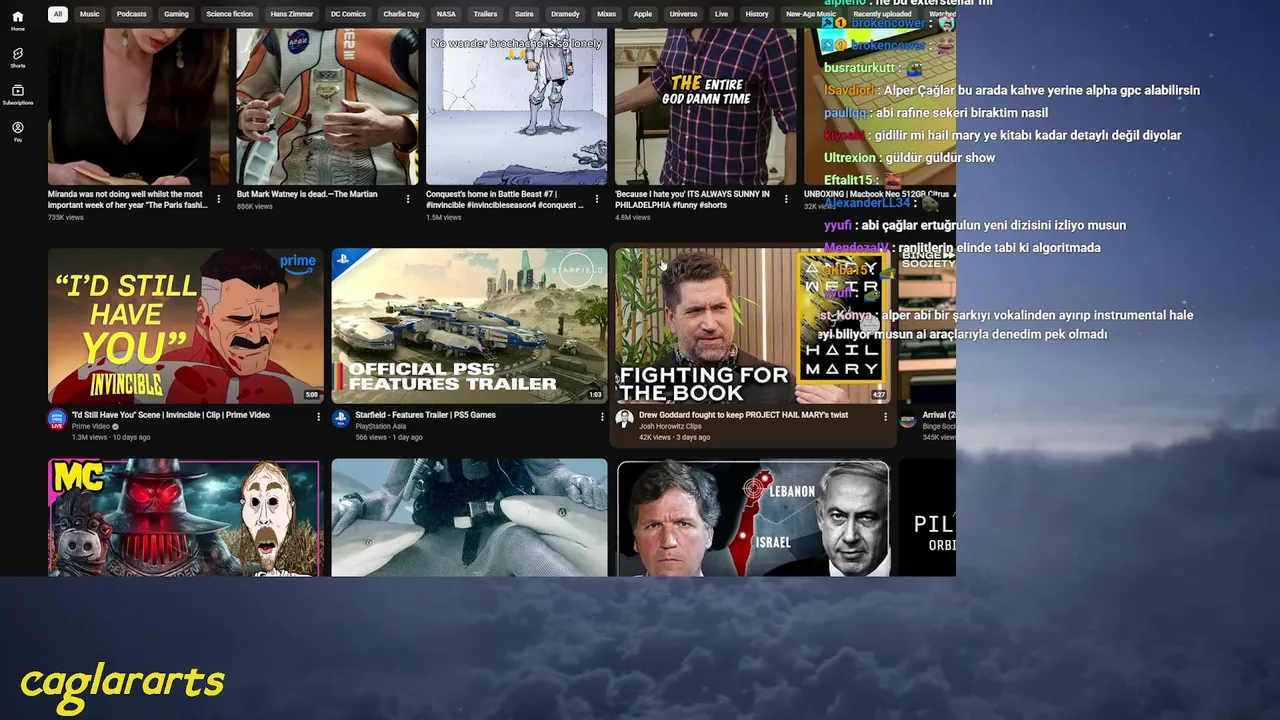Open the YouTube Home sidebar icon
Screen dimensions: 1280x720
pyautogui.click(x=17, y=20)
